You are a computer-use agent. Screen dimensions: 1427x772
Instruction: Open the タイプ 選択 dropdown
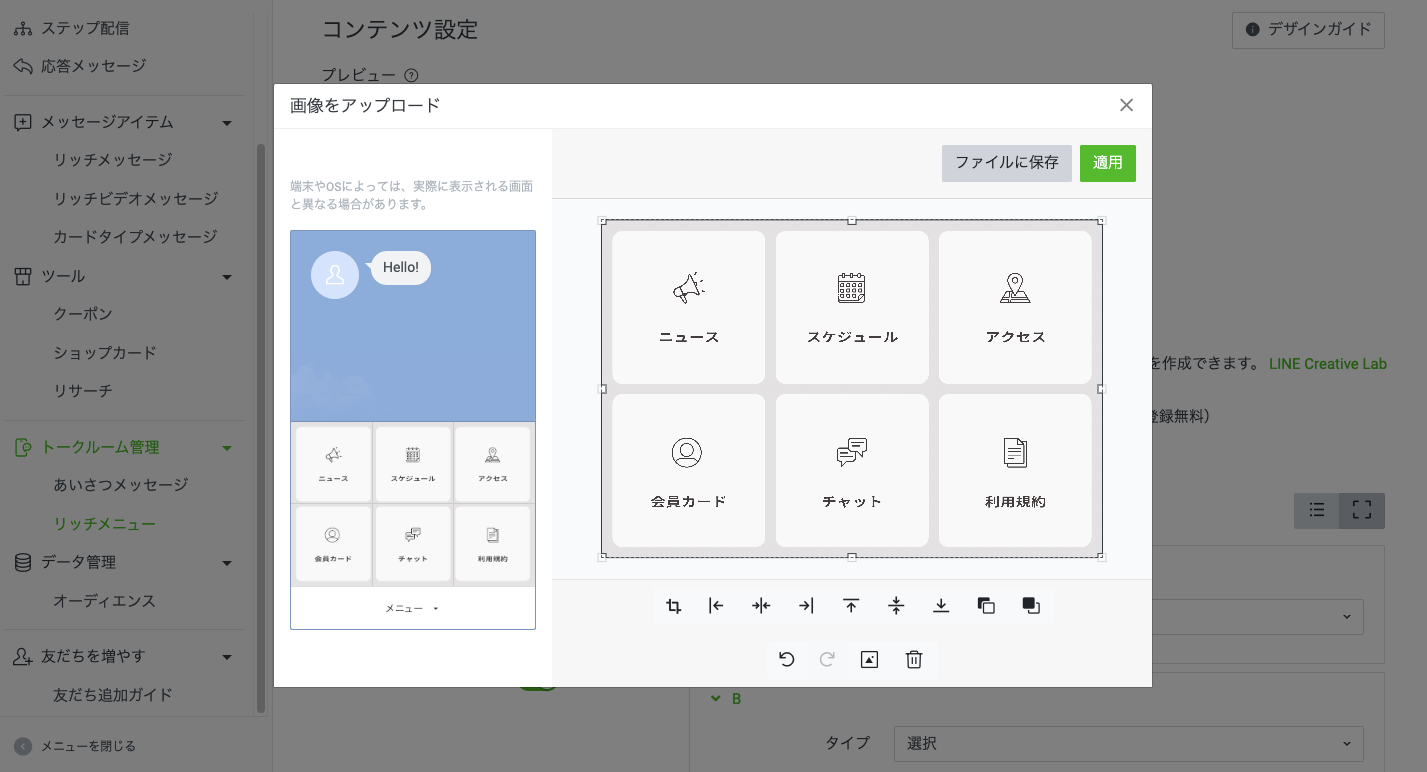coord(1129,744)
